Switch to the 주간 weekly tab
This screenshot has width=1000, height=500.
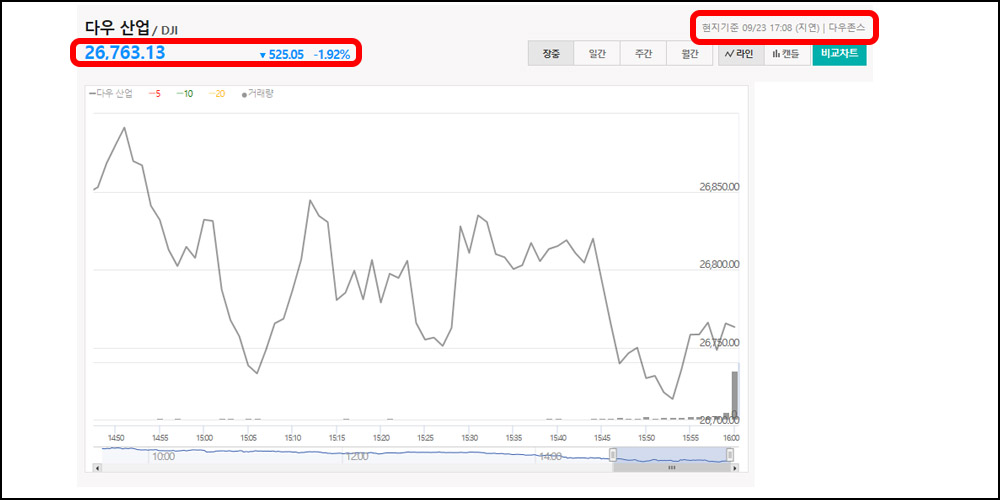[x=643, y=54]
